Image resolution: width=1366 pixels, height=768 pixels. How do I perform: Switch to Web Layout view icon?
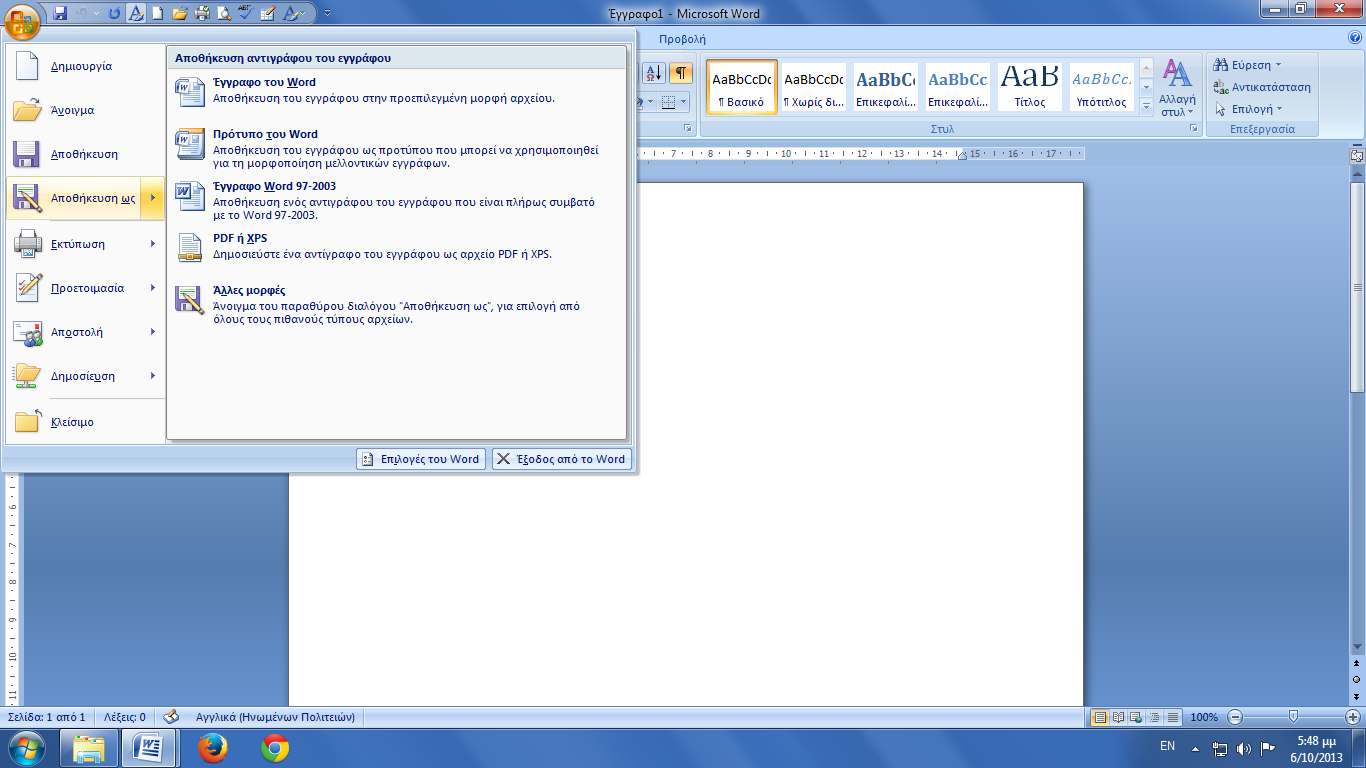[1136, 717]
